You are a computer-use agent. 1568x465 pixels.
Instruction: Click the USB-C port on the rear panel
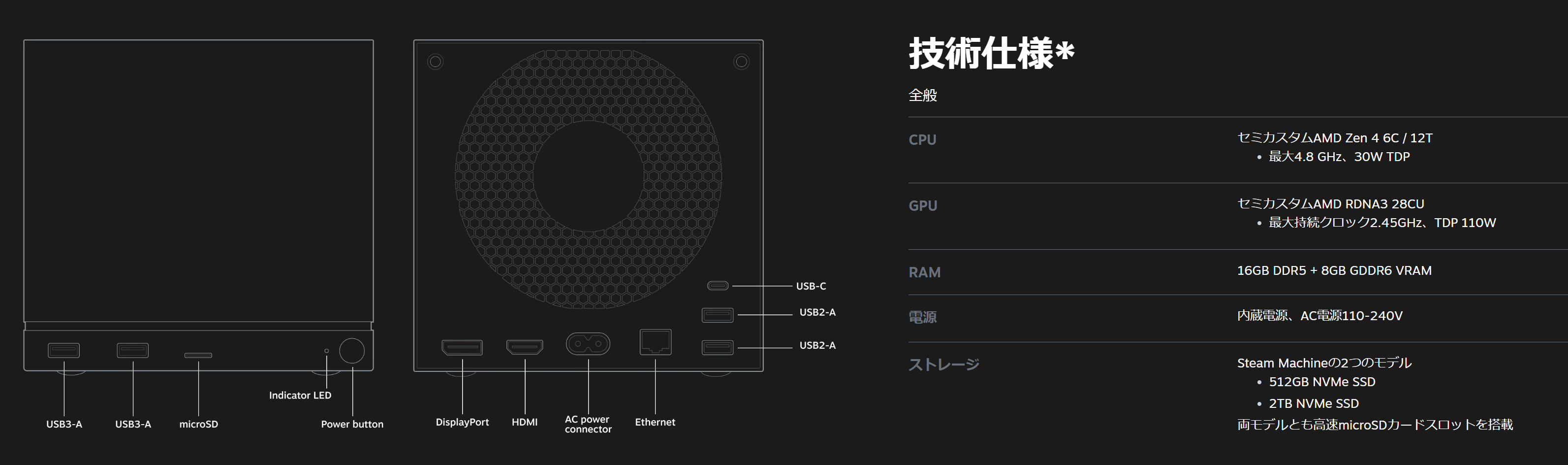pyautogui.click(x=718, y=286)
